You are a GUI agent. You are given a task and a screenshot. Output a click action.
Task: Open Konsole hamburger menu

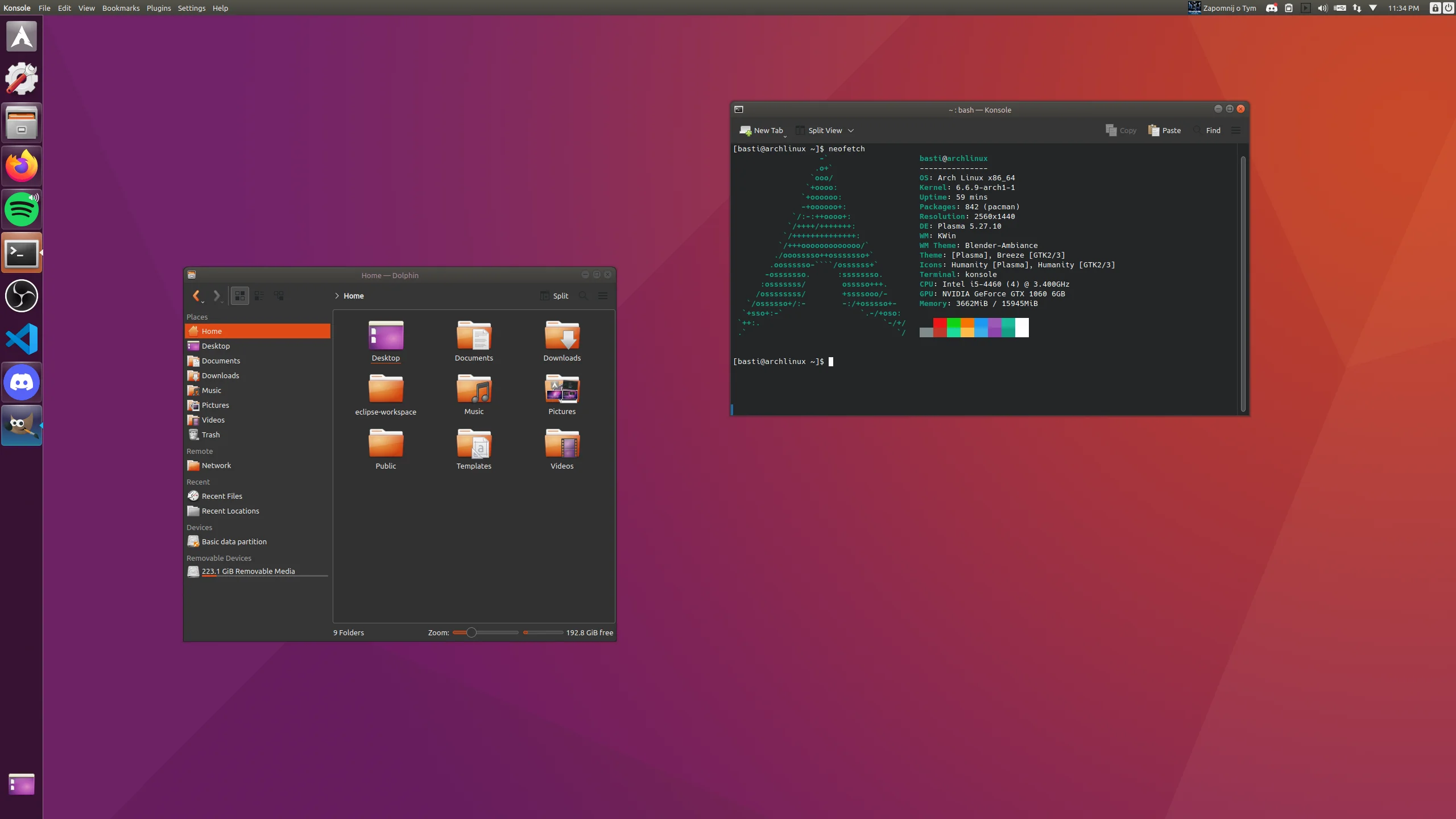point(1236,130)
